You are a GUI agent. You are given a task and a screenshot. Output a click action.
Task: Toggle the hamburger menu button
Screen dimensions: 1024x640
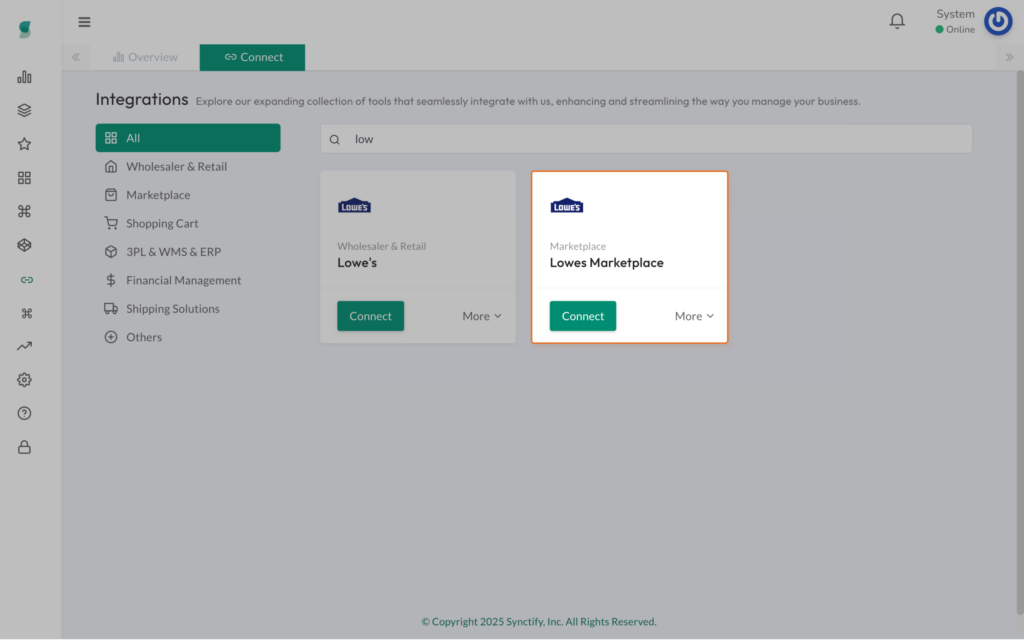(84, 22)
